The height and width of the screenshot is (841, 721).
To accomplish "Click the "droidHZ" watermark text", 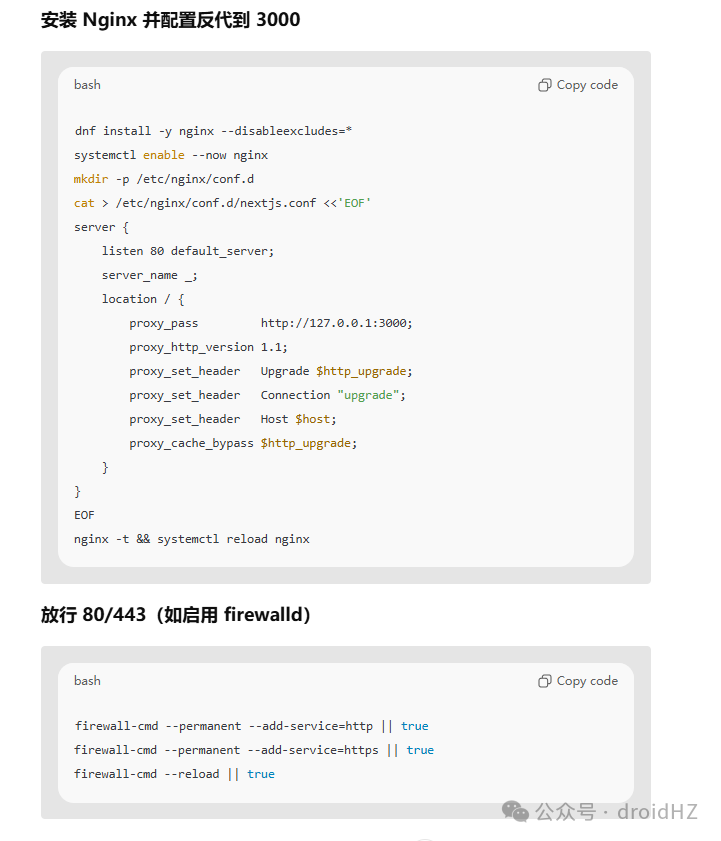I will point(657,812).
